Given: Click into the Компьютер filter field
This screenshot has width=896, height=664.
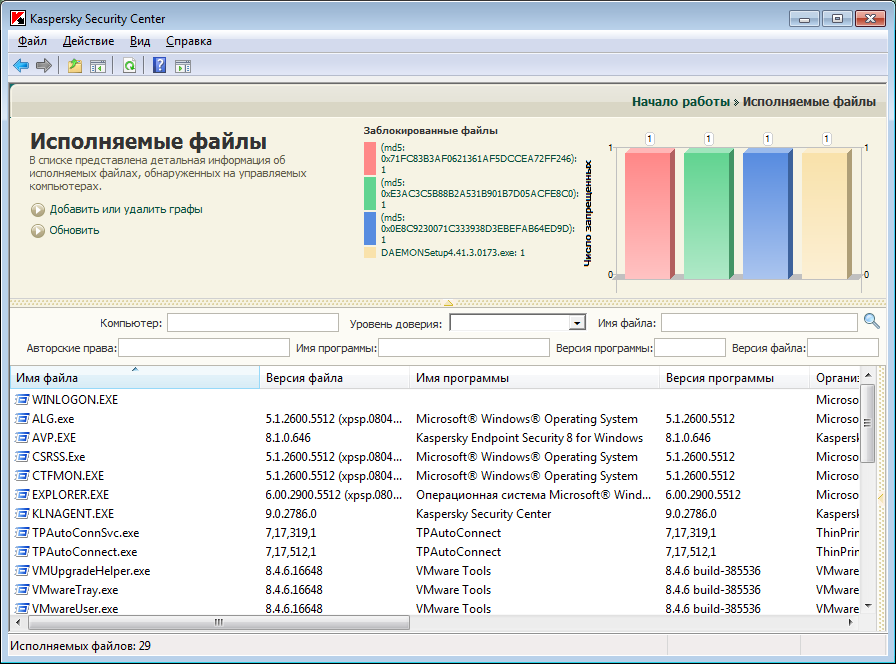Looking at the screenshot, I should pyautogui.click(x=252, y=322).
